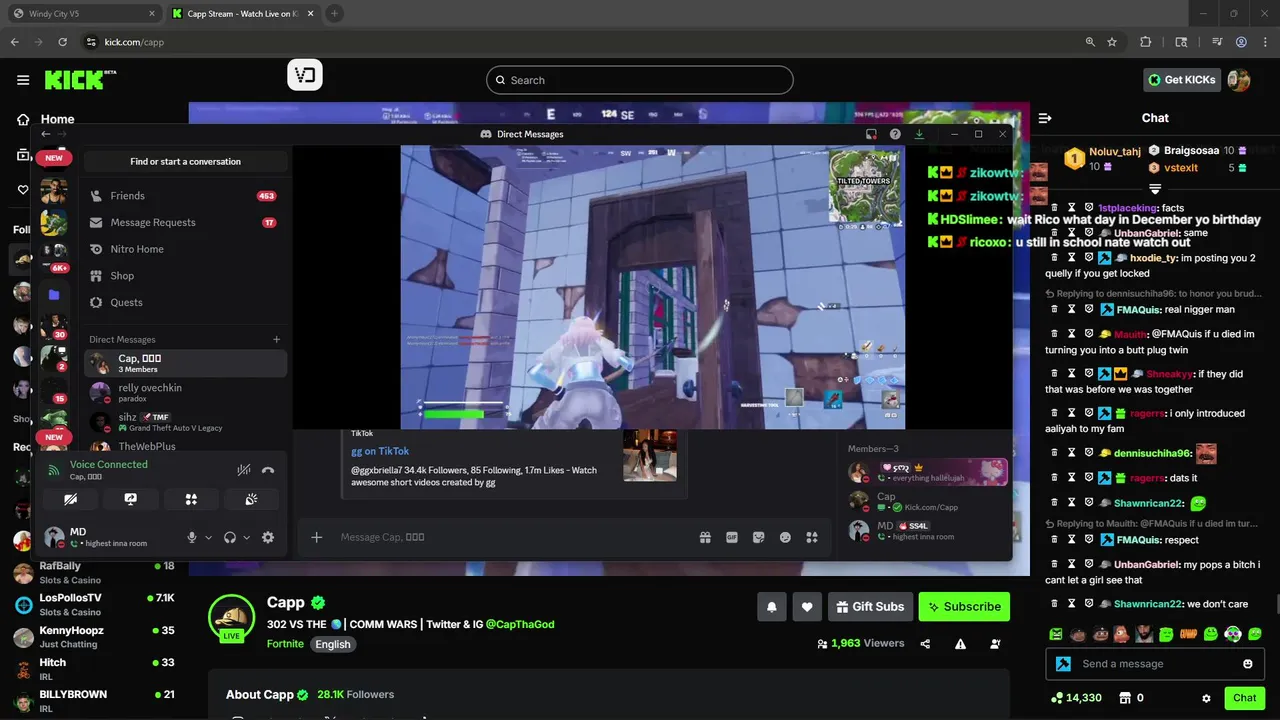Screen dimensions: 1280x720
Task: Open Discord soundboard button
Action: [x=251, y=499]
